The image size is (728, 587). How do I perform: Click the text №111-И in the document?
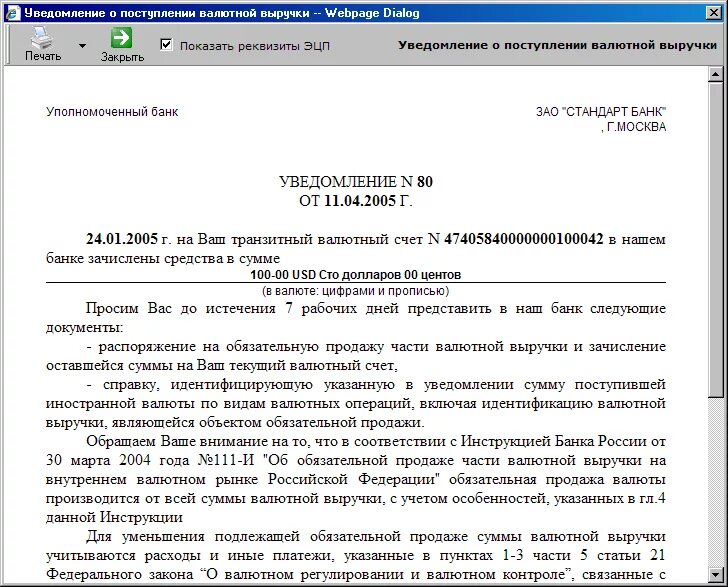[x=227, y=460]
